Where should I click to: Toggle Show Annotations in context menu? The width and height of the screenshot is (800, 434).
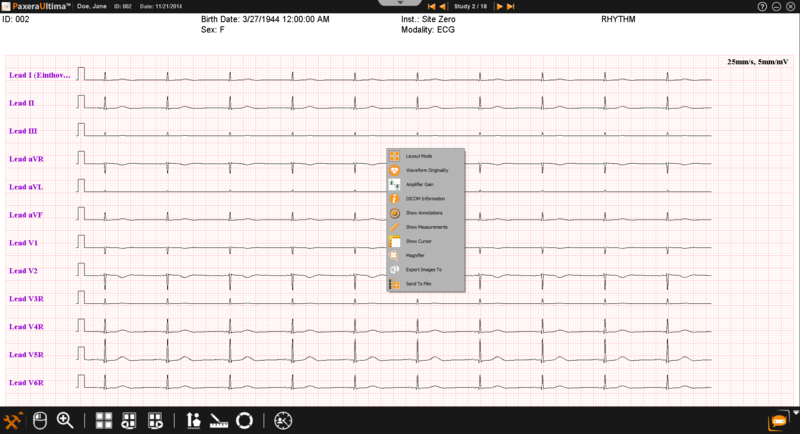[426, 213]
